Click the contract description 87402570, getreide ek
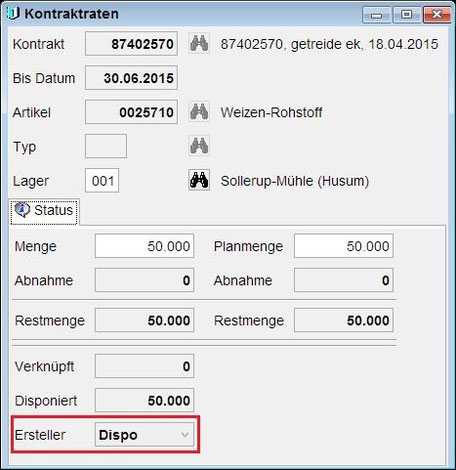This screenshot has height=470, width=456. point(329,44)
